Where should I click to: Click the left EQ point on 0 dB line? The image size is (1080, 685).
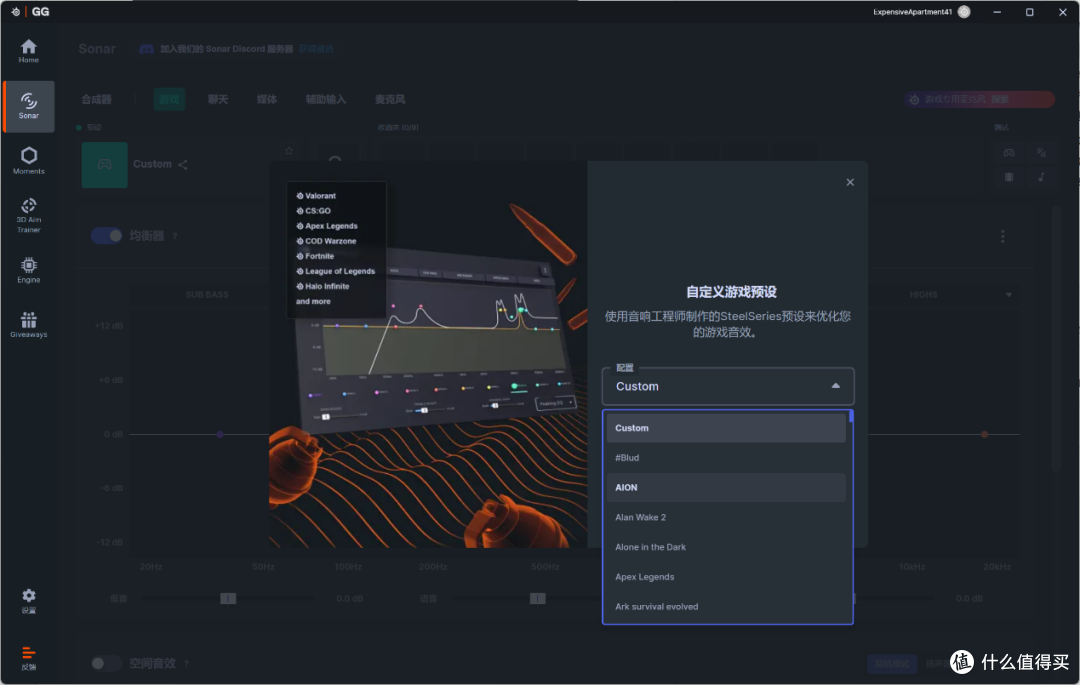(x=220, y=434)
